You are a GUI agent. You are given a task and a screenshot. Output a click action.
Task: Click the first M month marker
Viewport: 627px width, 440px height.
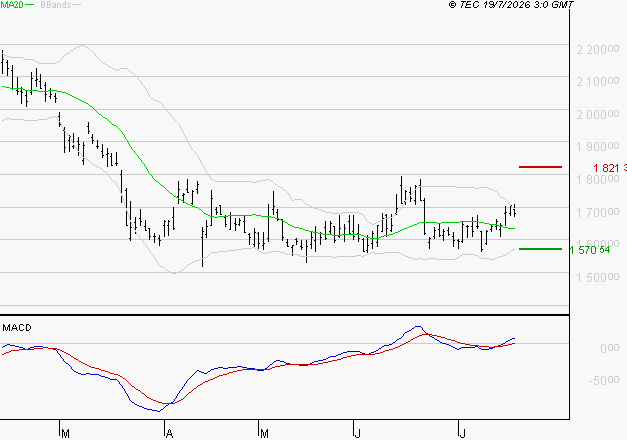point(66,433)
